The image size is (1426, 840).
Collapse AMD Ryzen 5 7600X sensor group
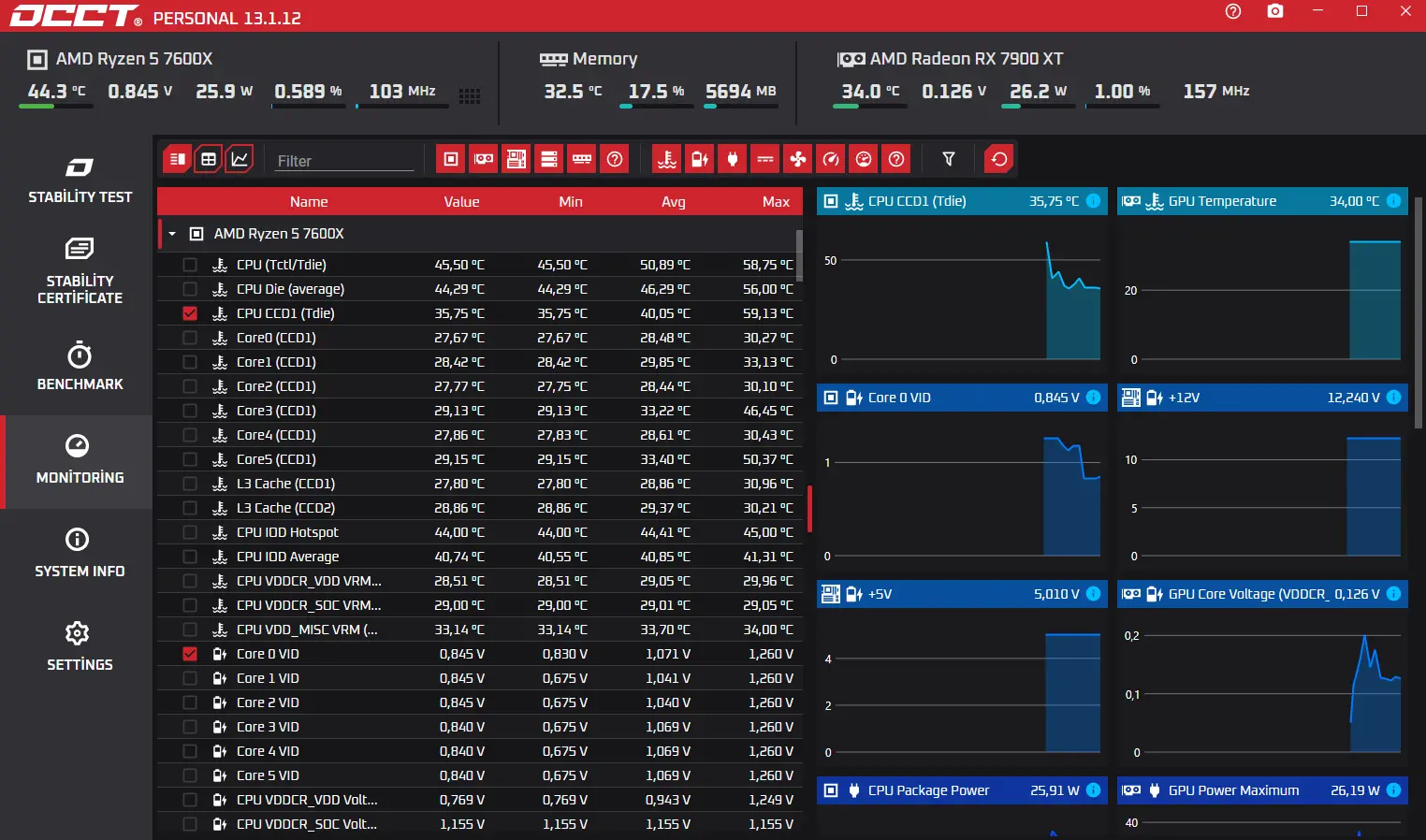[x=172, y=234]
